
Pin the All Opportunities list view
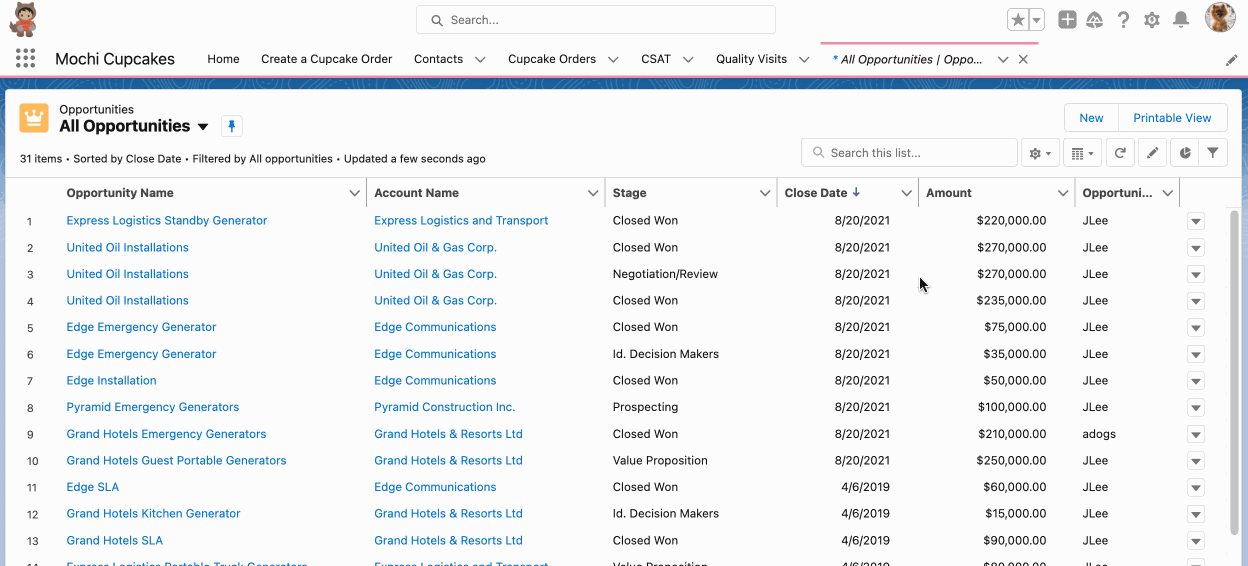tap(232, 126)
